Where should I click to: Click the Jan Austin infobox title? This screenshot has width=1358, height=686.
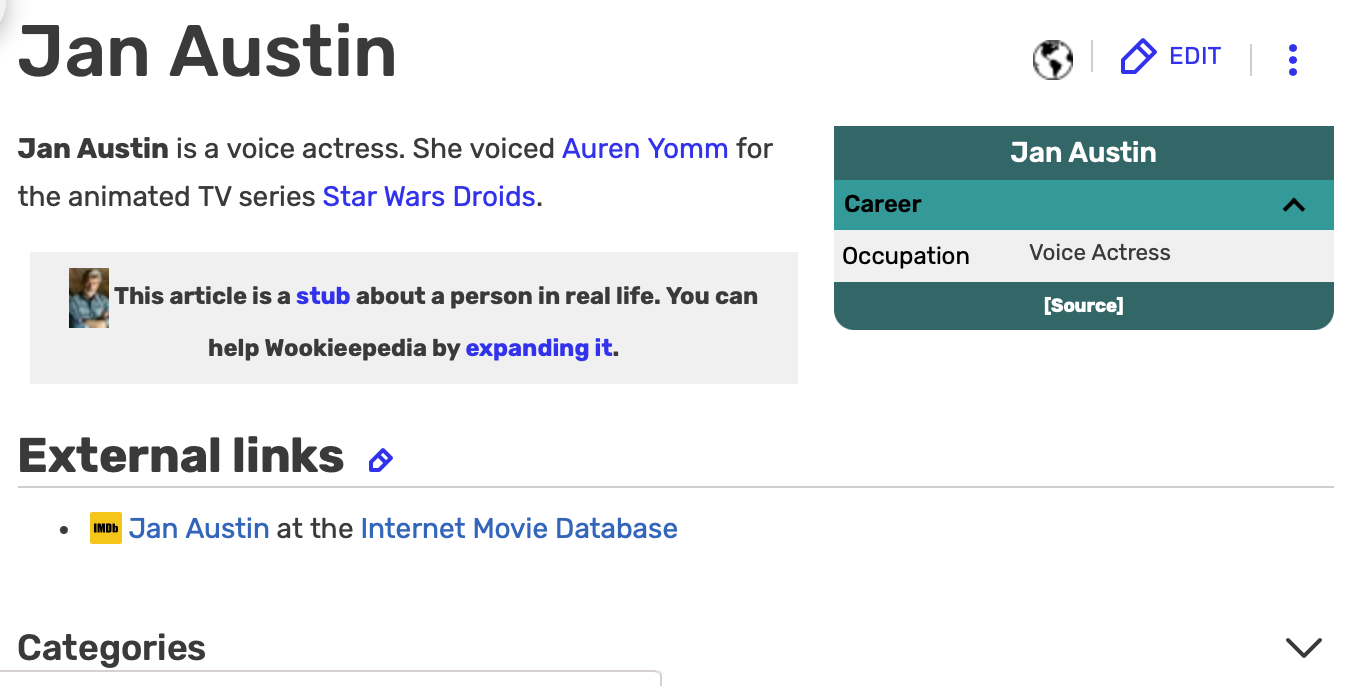[1083, 152]
